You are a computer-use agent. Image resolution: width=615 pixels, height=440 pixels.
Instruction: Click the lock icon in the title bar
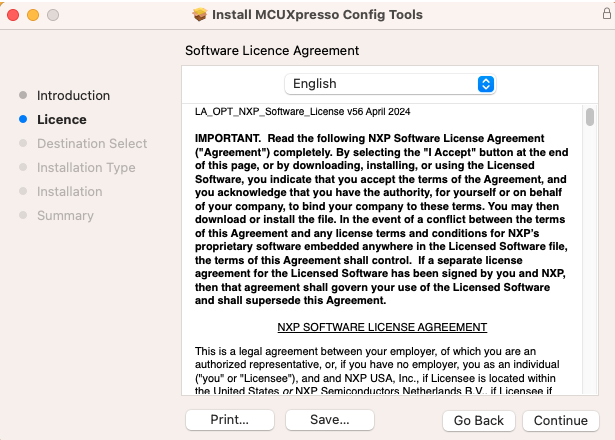coord(606,14)
